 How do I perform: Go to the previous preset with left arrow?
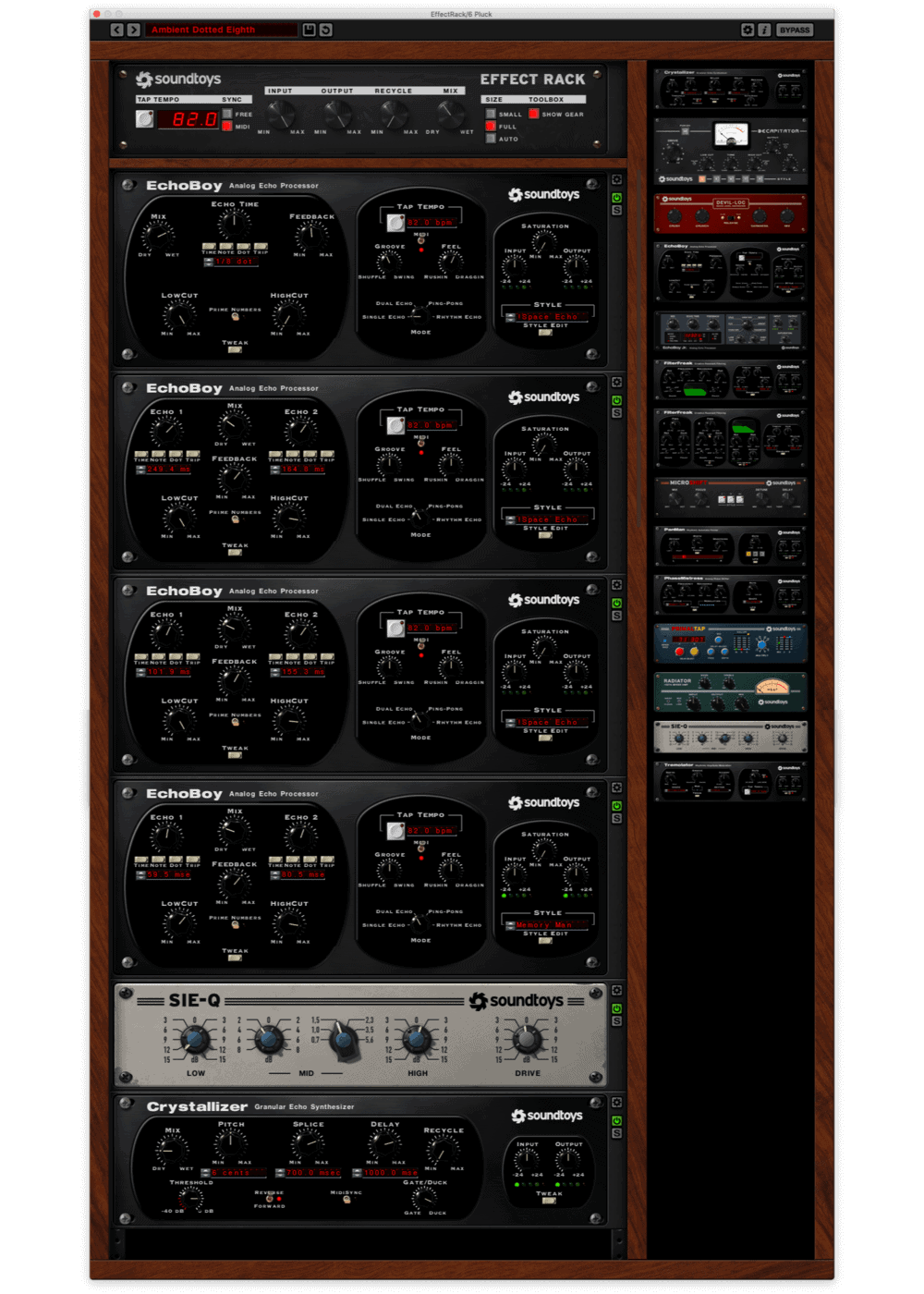[116, 30]
